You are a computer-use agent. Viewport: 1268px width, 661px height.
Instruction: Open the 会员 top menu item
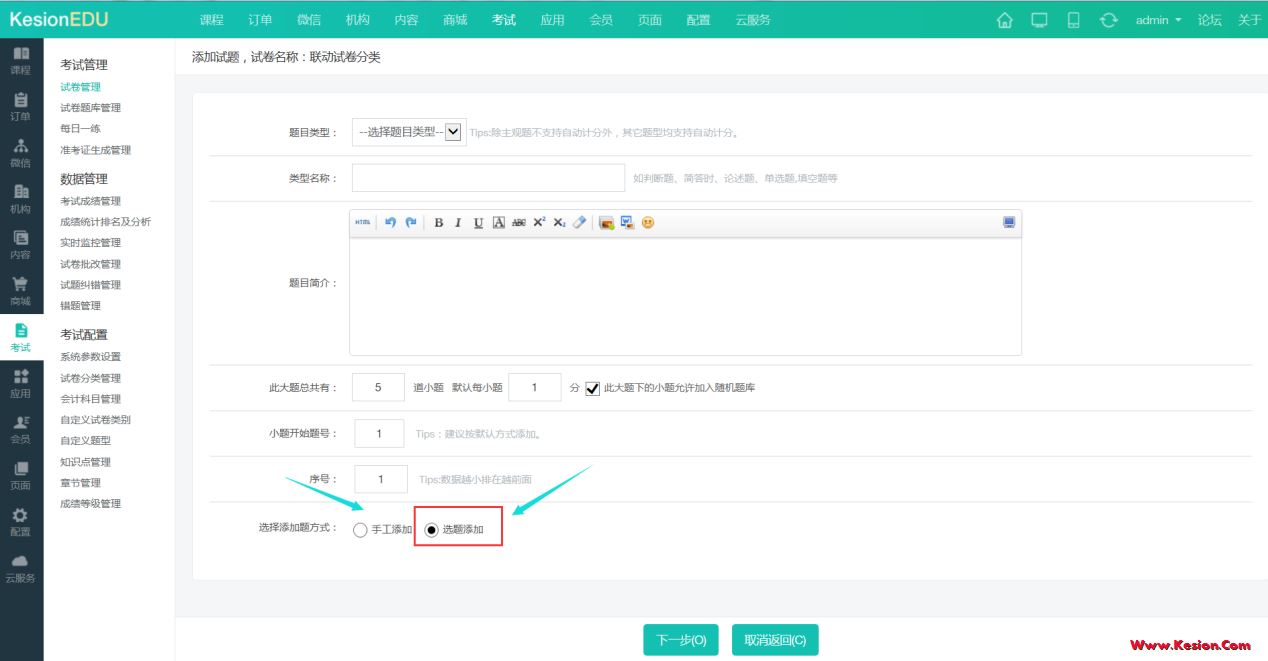[x=601, y=20]
